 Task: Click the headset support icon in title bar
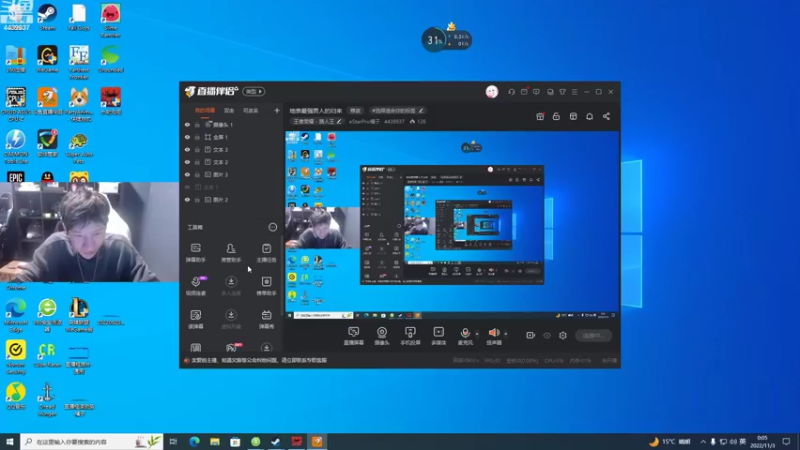[x=511, y=92]
